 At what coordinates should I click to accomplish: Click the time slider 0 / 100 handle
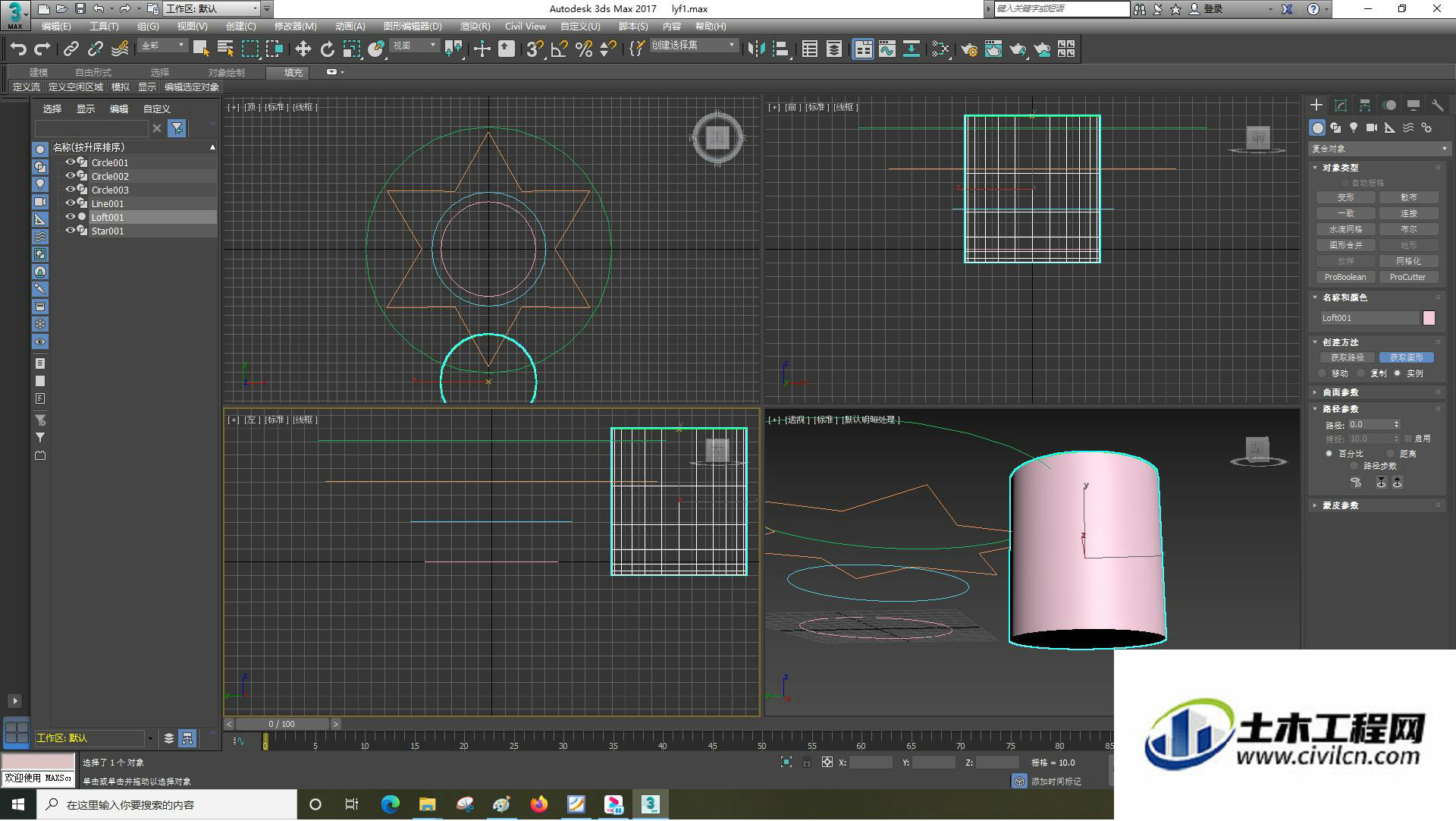pyautogui.click(x=282, y=725)
